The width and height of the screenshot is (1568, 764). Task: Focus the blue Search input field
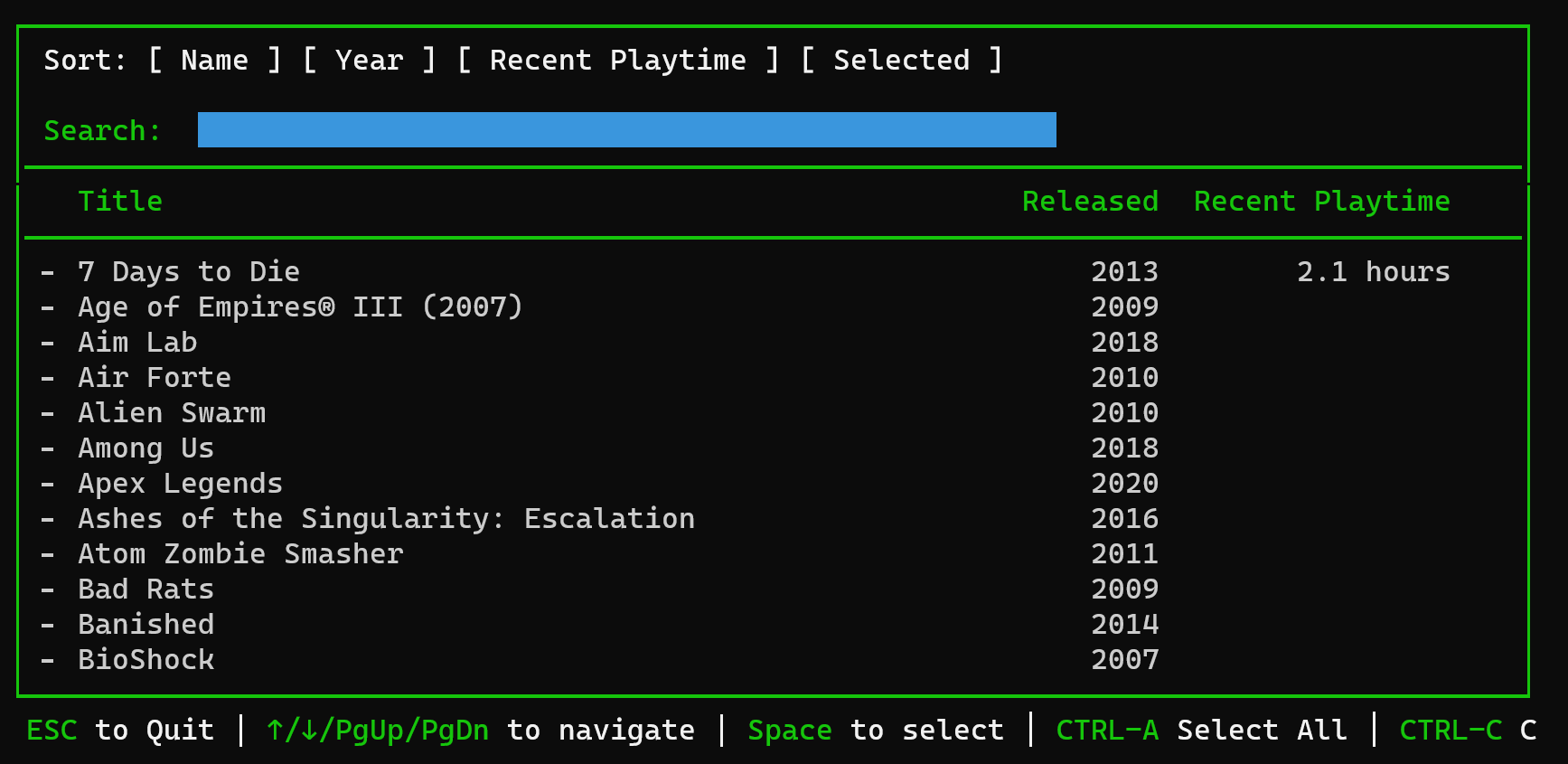(x=627, y=129)
